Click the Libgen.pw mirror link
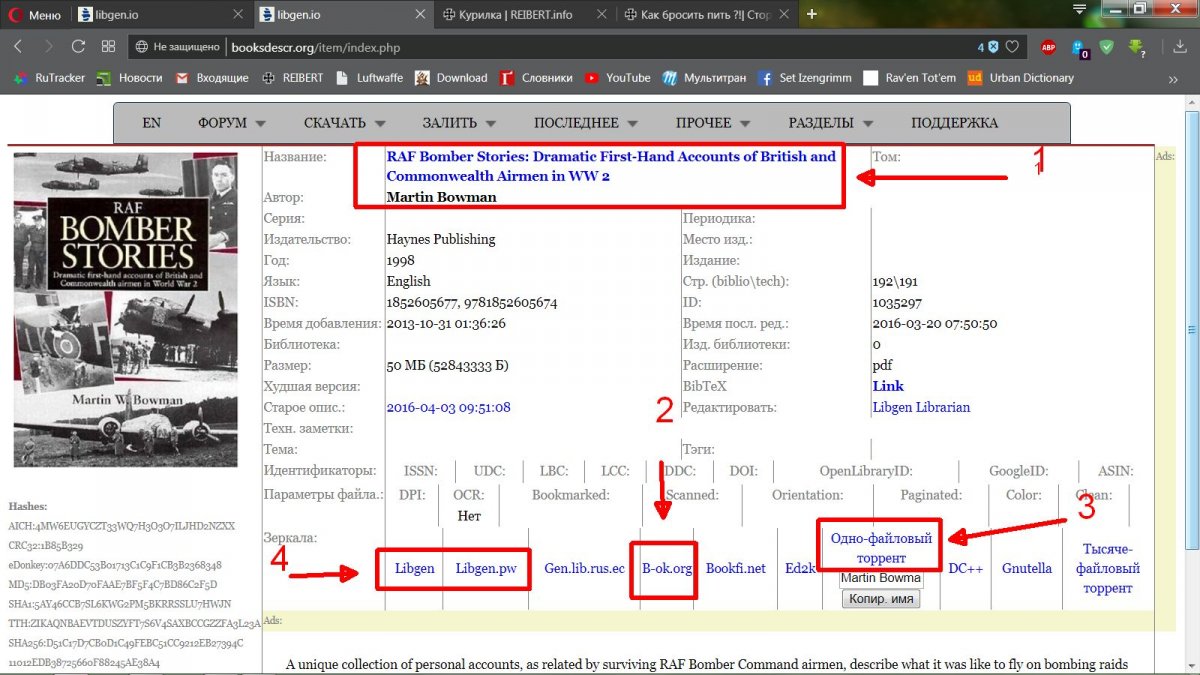The image size is (1200, 675). (486, 568)
